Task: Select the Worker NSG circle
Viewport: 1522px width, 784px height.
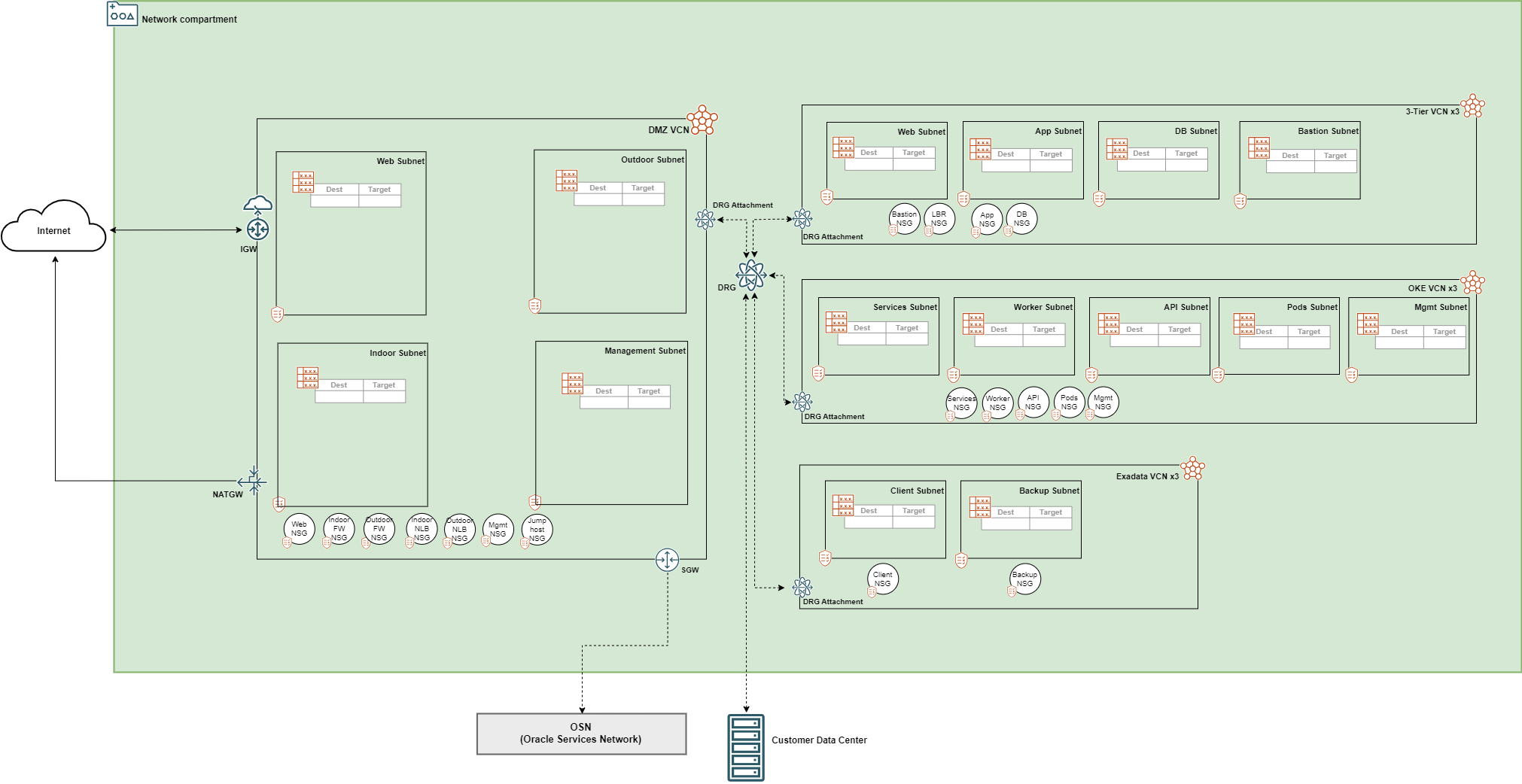Action: coord(998,403)
